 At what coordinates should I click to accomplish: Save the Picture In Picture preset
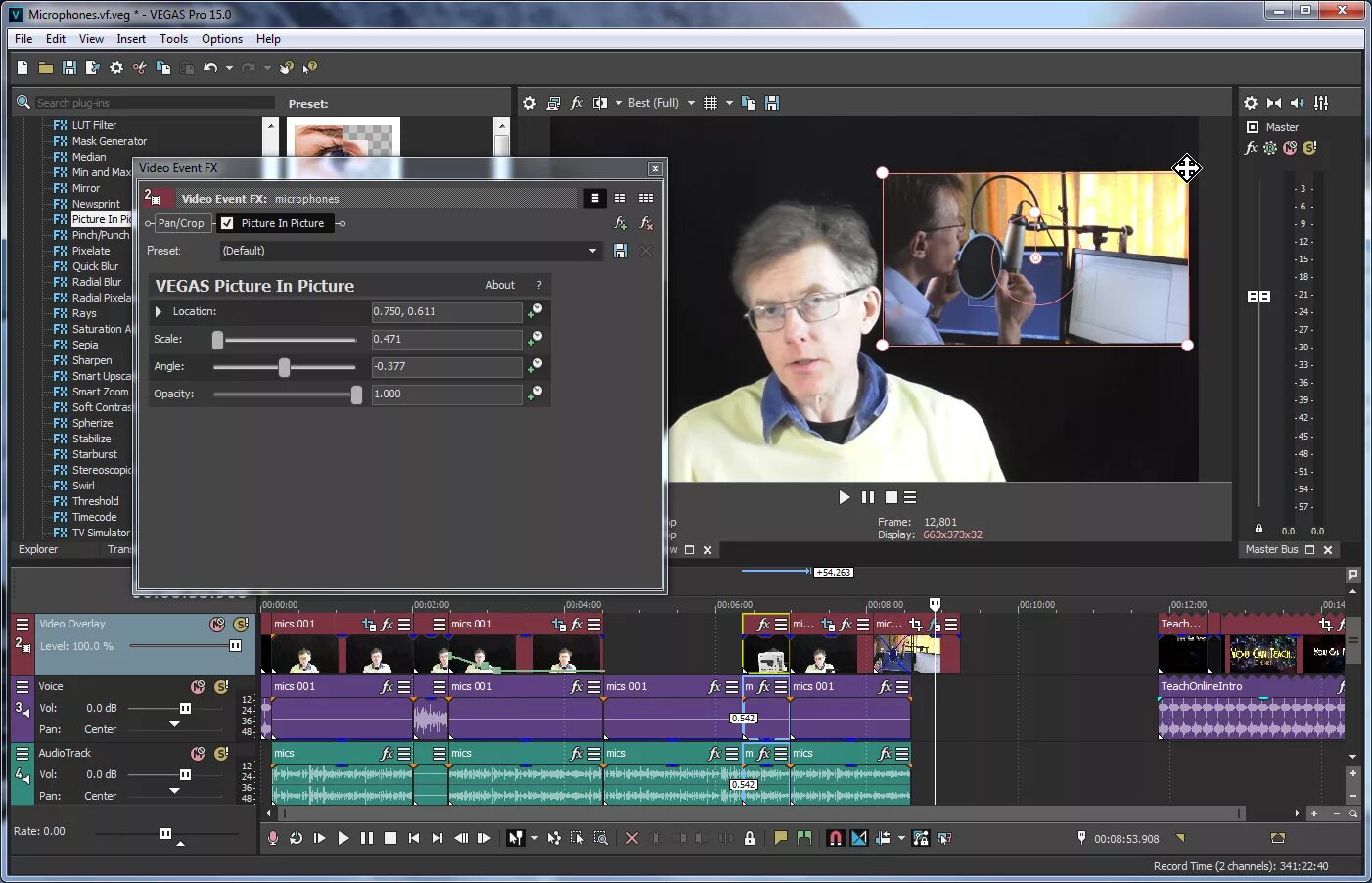pos(620,251)
